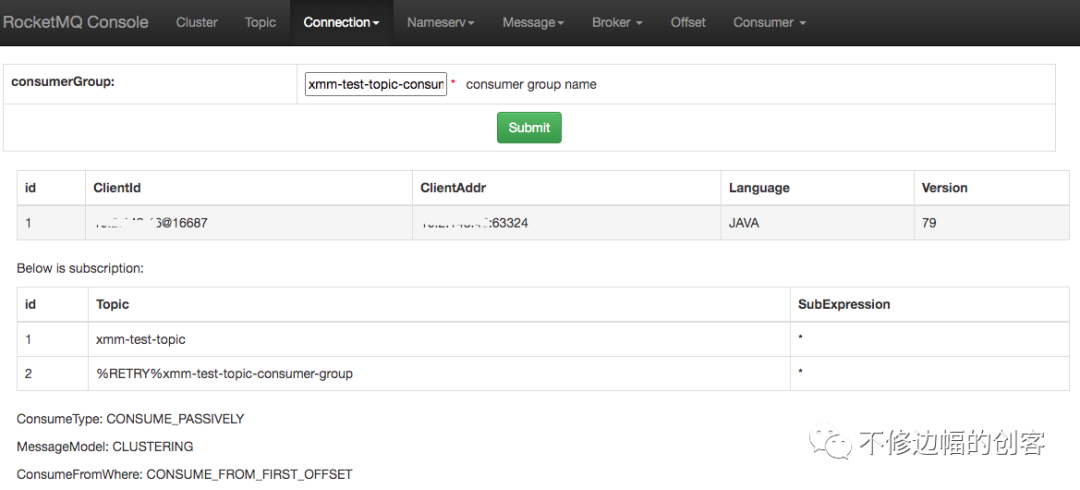Click SubExpression asterisk in xmm-test-topic row
Image resolution: width=1080 pixels, height=490 pixels.
[x=800, y=339]
